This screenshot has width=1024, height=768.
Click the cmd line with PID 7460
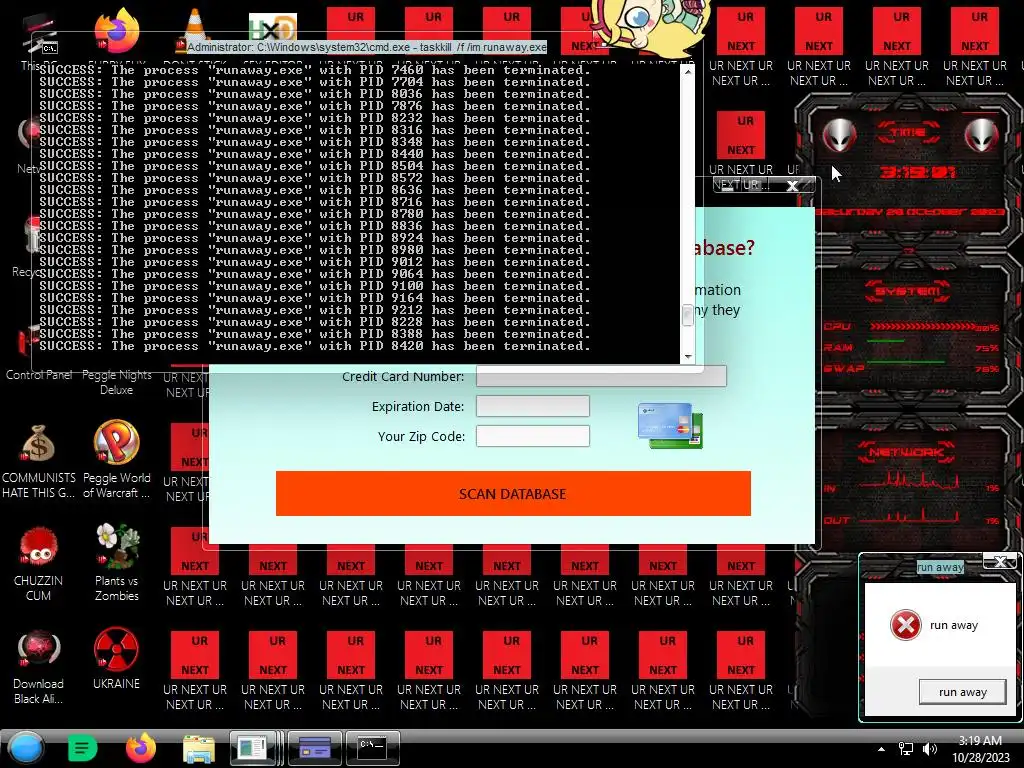[x=314, y=70]
